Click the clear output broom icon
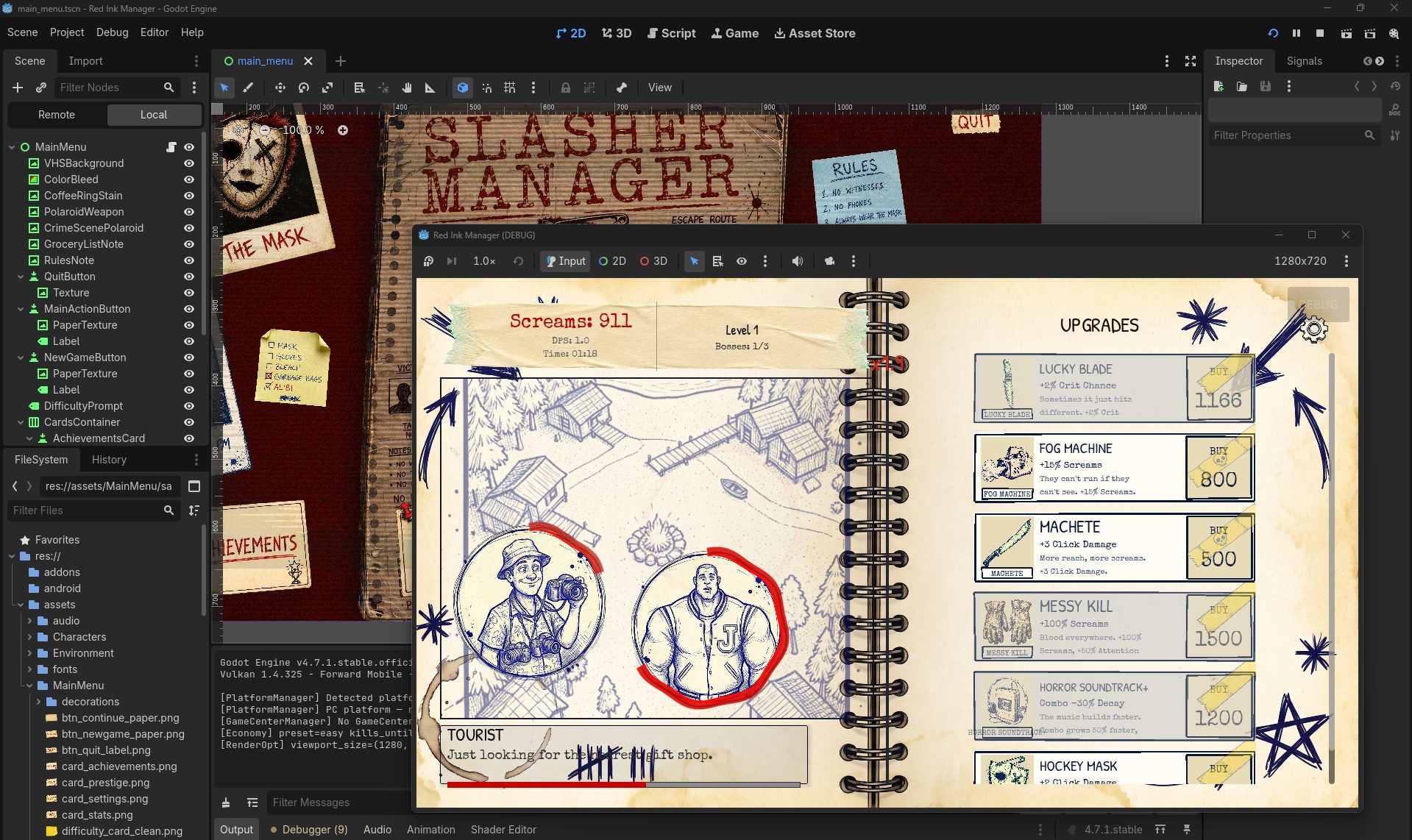The image size is (1412, 840). click(226, 802)
